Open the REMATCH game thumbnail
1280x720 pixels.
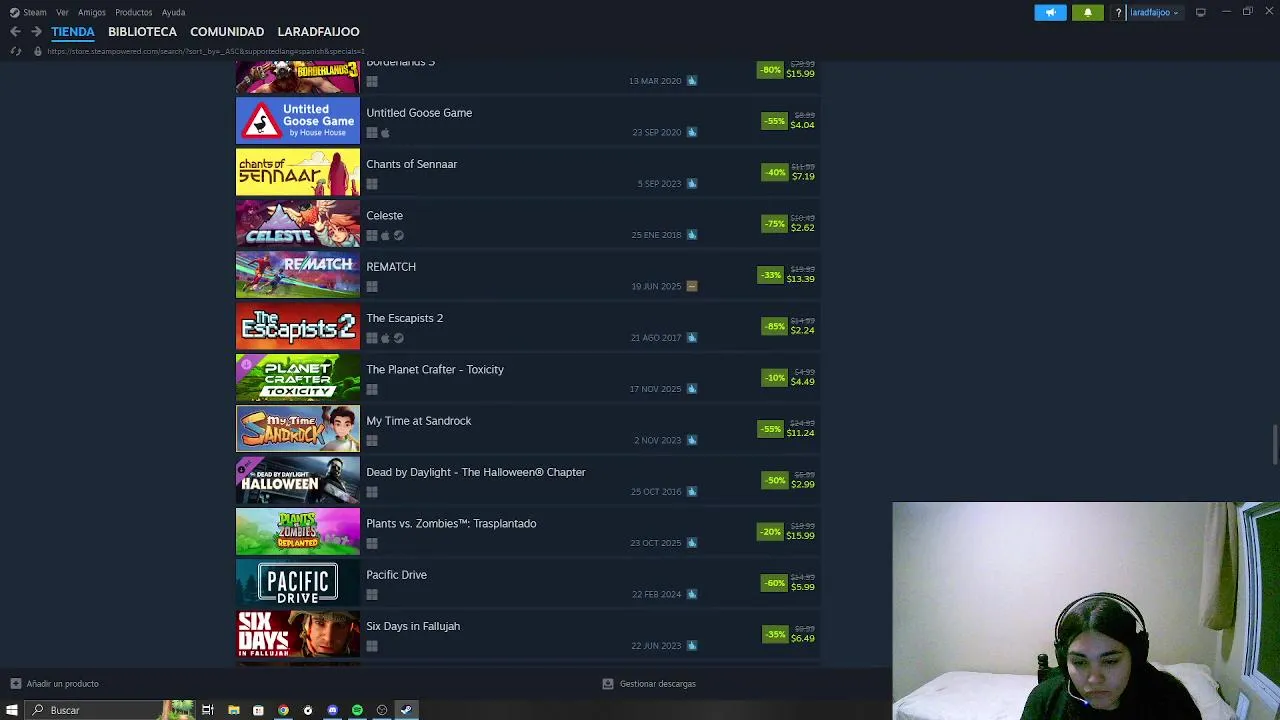pyautogui.click(x=298, y=275)
